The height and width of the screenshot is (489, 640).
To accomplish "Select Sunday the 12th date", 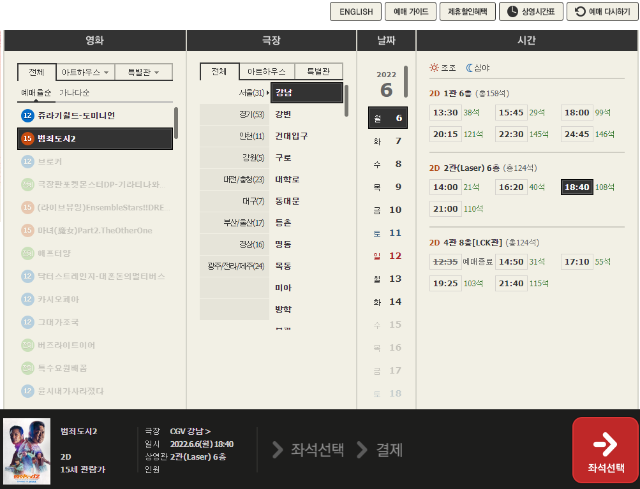I will (388, 256).
